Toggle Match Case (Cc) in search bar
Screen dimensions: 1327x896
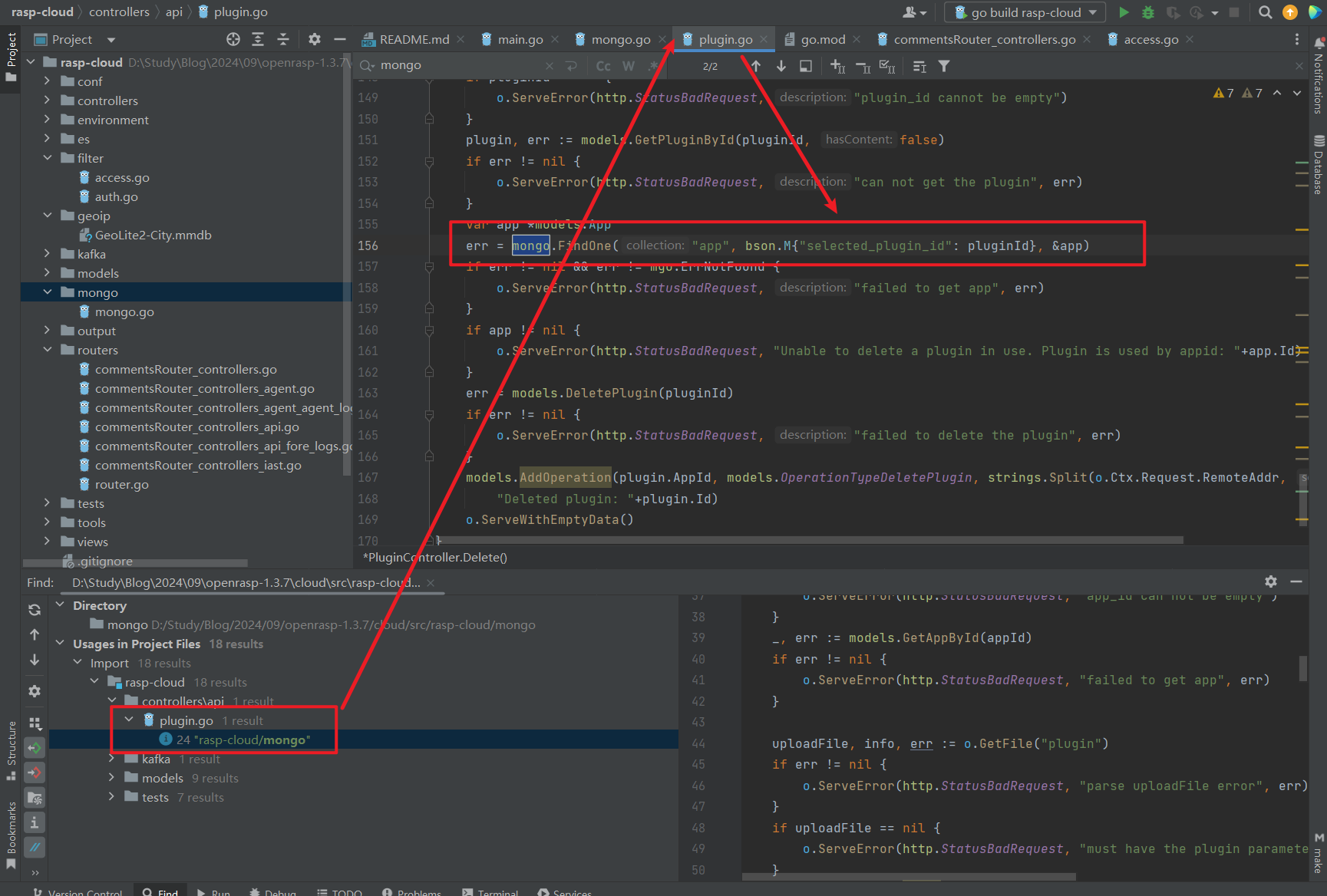(x=603, y=66)
